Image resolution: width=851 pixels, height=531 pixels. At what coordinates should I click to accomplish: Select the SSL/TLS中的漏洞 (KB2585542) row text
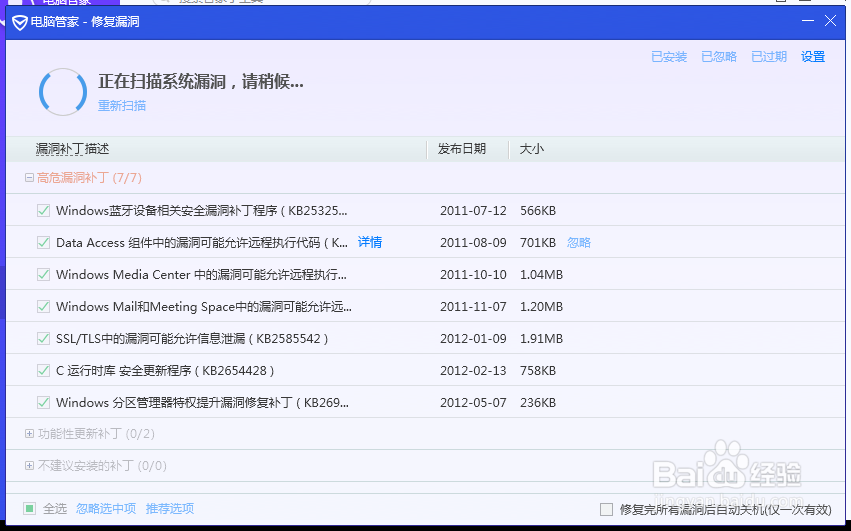coord(192,339)
